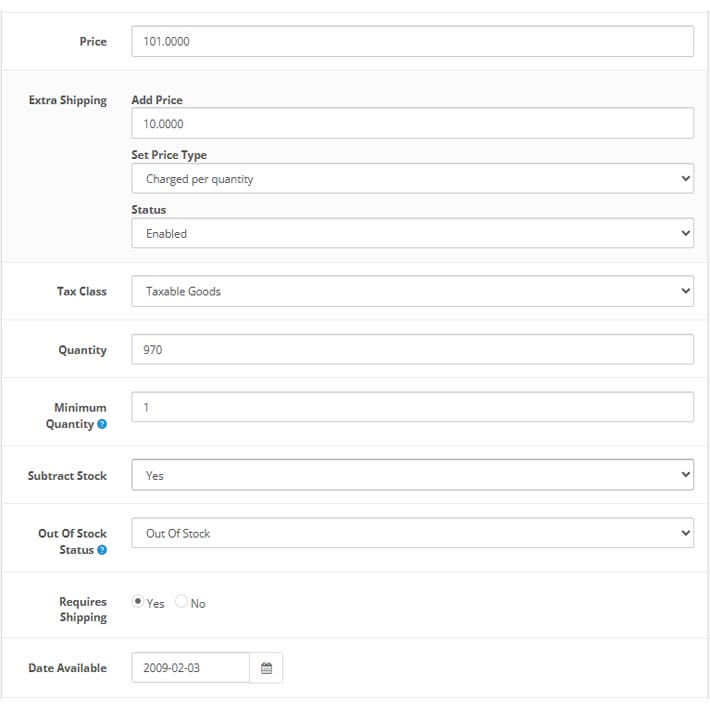Click the Yes label beside Requires Shipping

click(x=155, y=604)
